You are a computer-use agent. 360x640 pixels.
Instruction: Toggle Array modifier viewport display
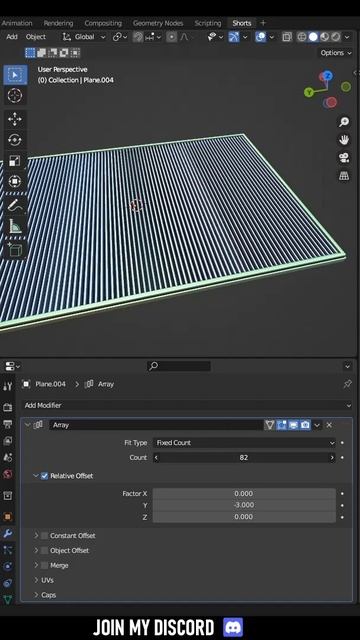[x=293, y=425]
